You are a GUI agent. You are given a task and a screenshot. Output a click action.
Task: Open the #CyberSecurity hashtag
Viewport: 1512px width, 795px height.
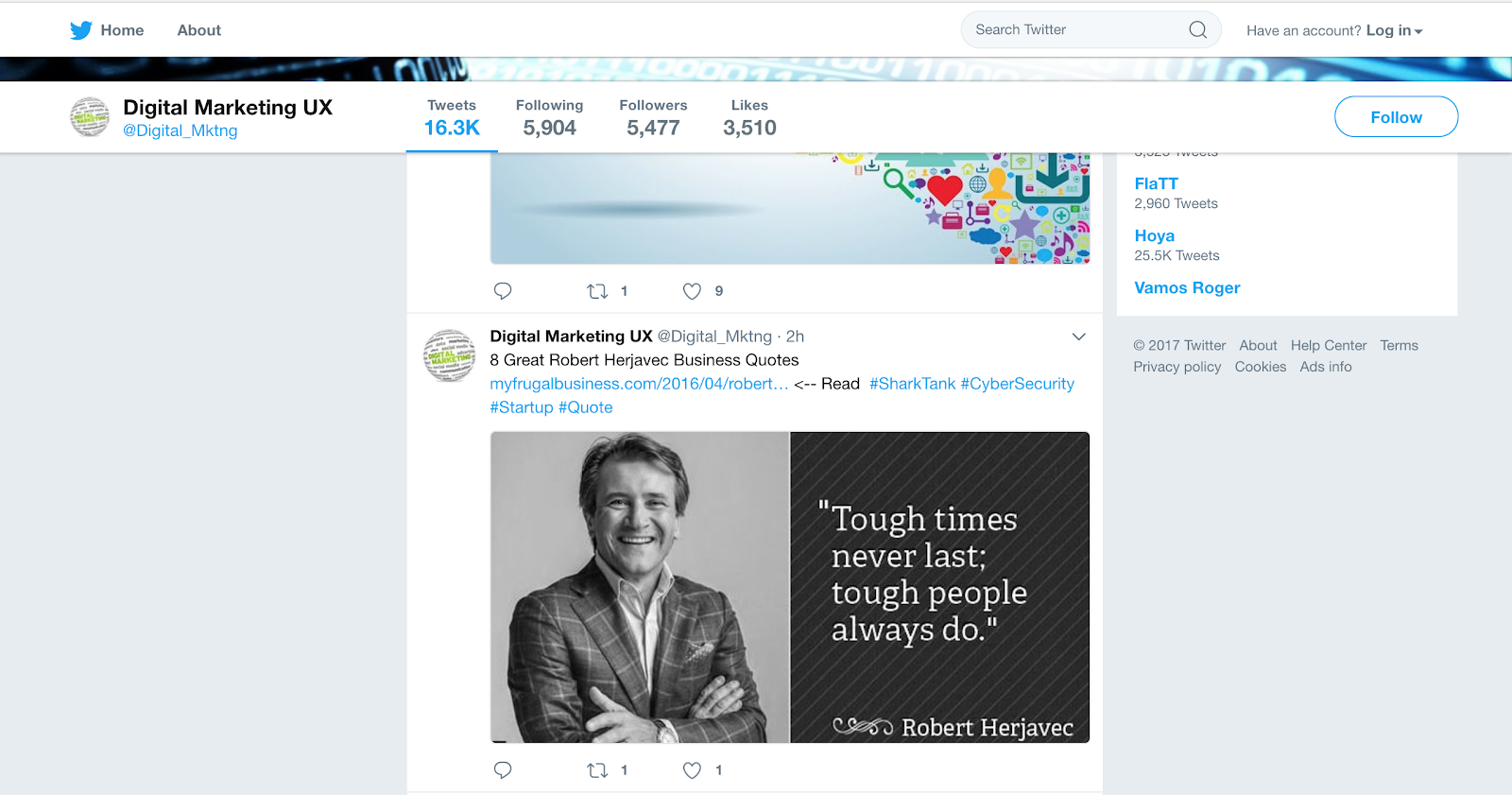pyautogui.click(x=1018, y=384)
